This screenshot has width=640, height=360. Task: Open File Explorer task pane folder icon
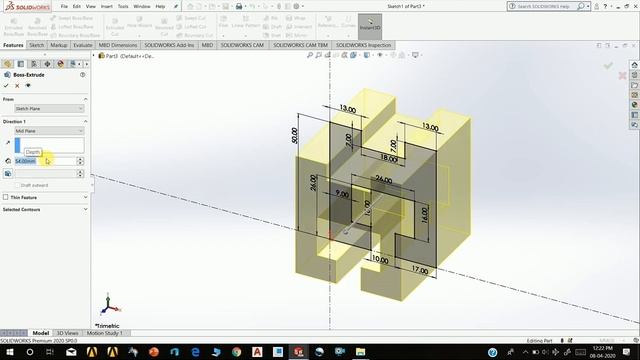(x=634, y=85)
